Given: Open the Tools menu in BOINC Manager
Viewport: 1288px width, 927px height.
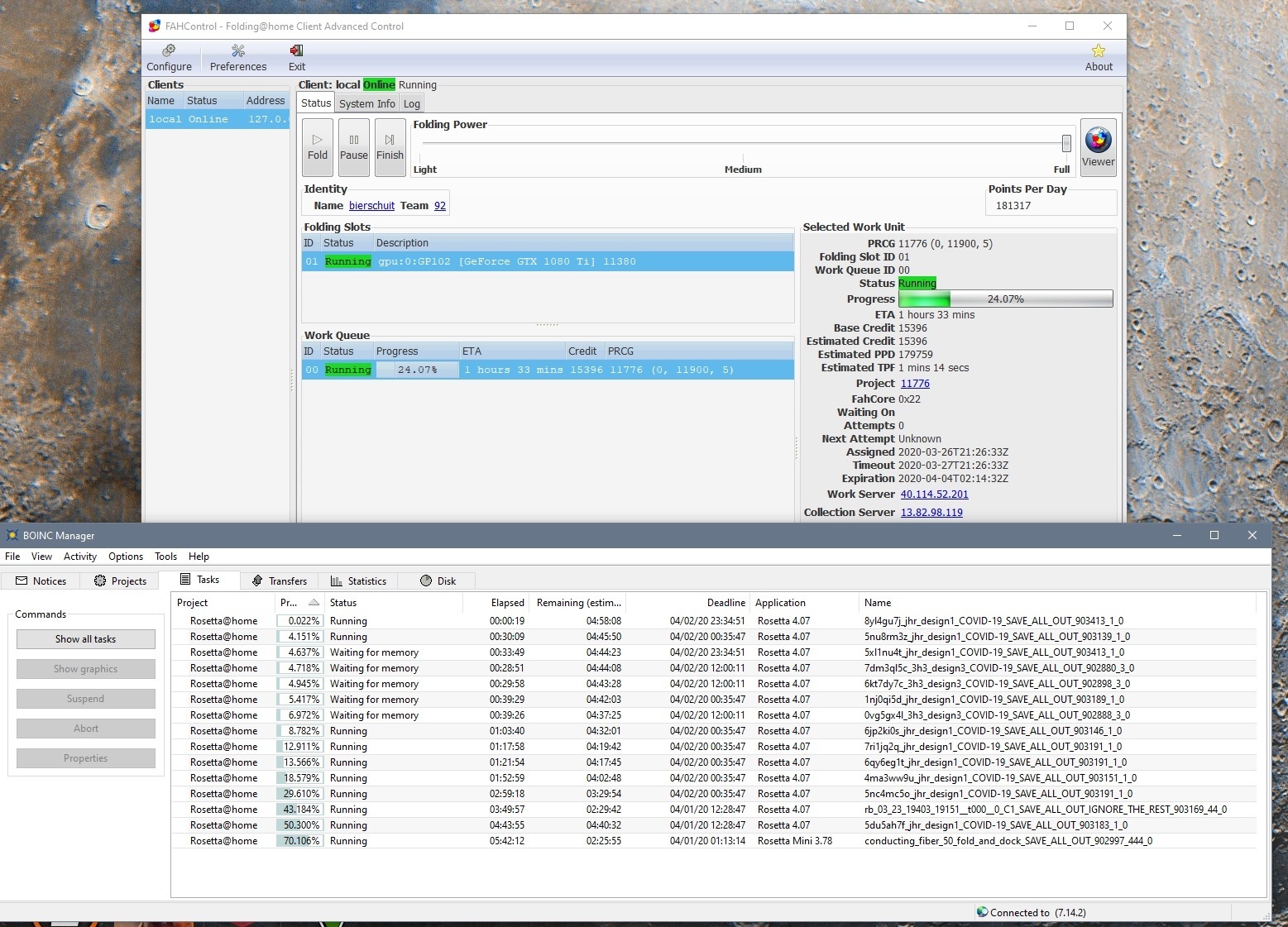Looking at the screenshot, I should (x=165, y=557).
